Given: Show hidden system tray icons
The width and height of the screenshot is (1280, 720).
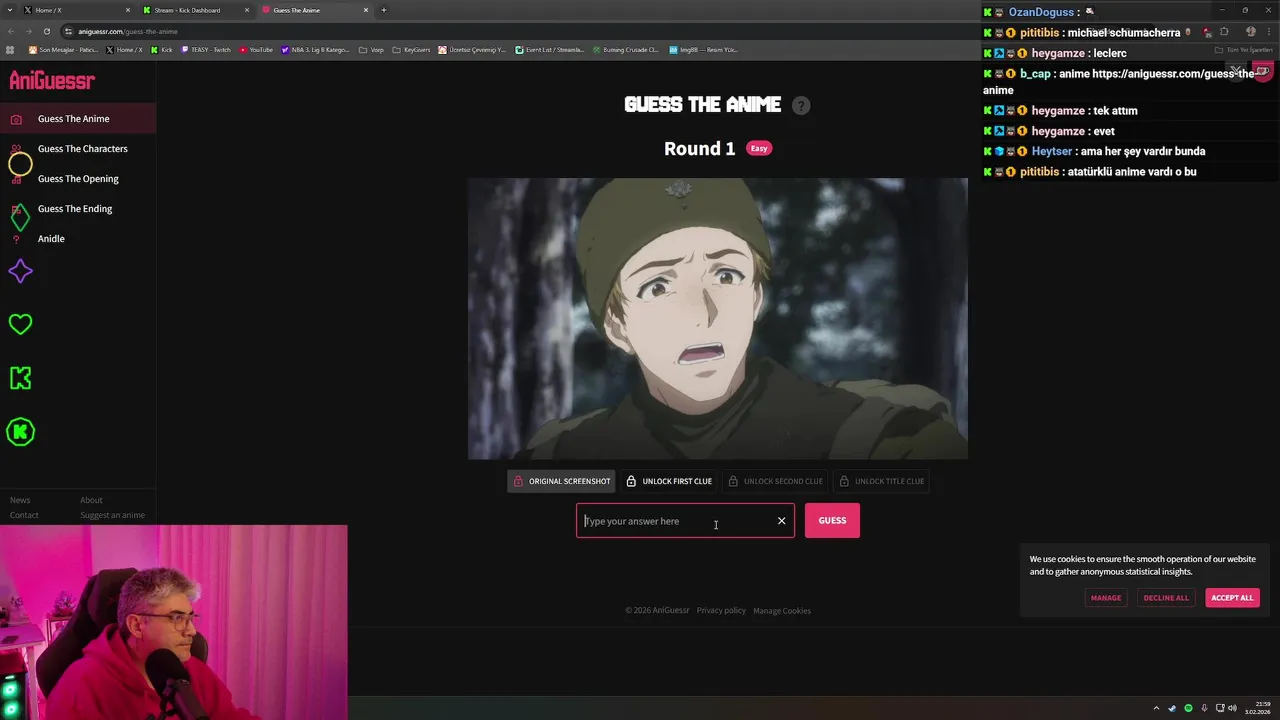Looking at the screenshot, I should tap(1156, 708).
